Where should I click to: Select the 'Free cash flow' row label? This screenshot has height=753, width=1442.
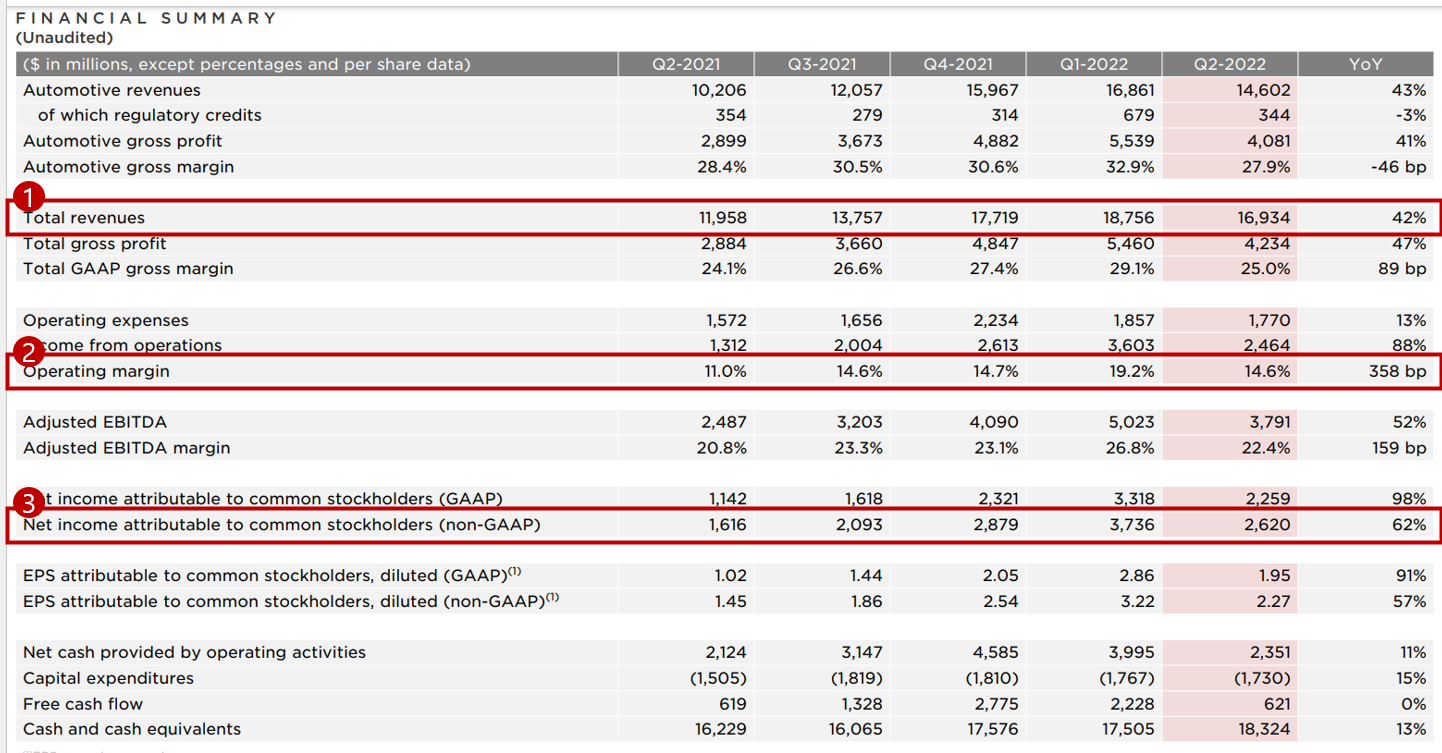point(83,704)
